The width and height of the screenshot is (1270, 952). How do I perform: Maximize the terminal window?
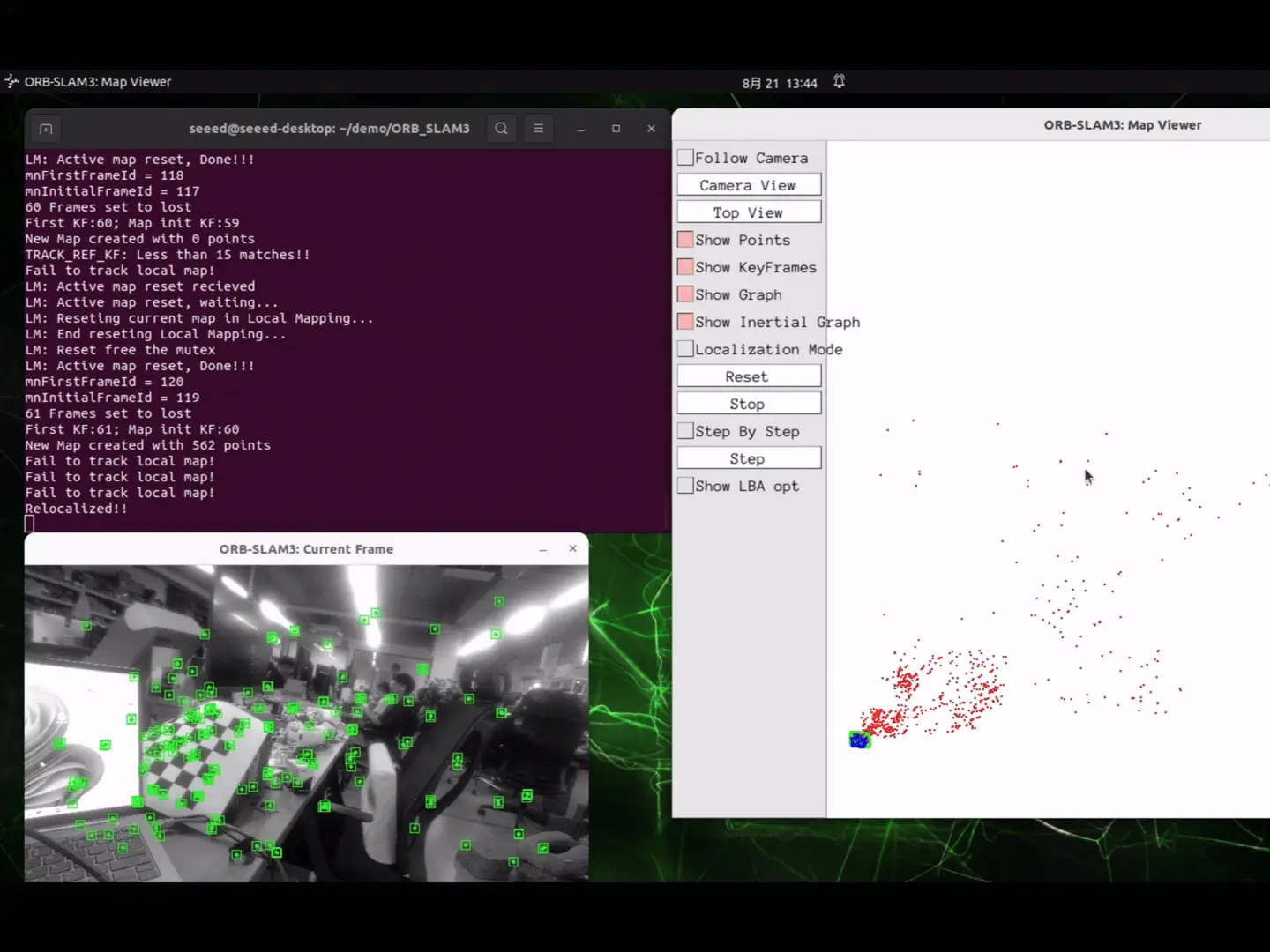(616, 129)
